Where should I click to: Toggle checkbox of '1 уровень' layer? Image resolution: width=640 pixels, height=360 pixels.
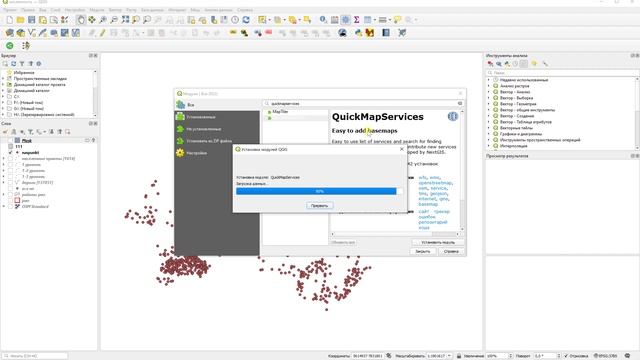click(x=11, y=164)
